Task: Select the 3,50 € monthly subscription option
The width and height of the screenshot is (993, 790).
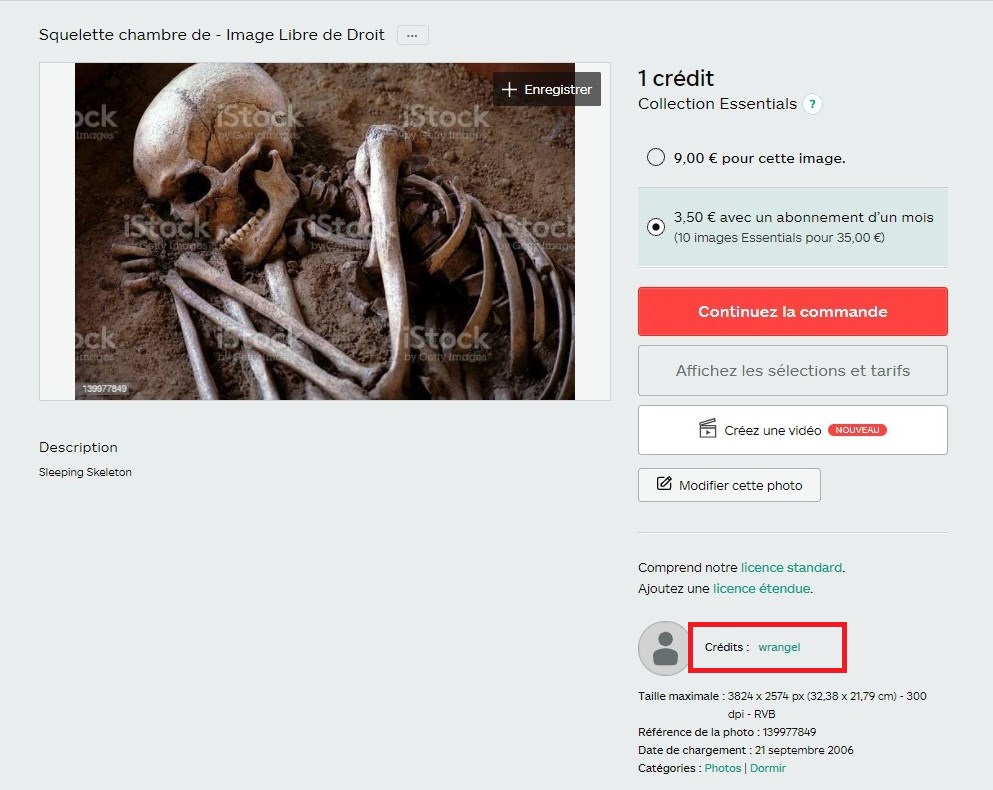Action: coord(656,226)
